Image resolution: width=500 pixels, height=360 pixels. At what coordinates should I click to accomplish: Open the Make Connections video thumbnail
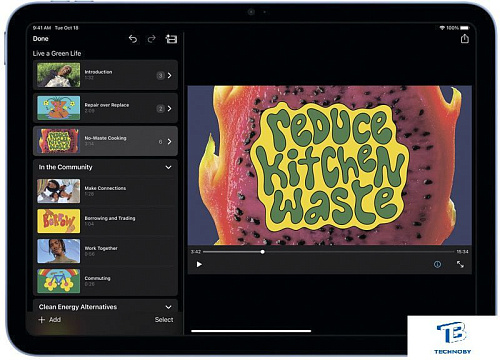59,191
